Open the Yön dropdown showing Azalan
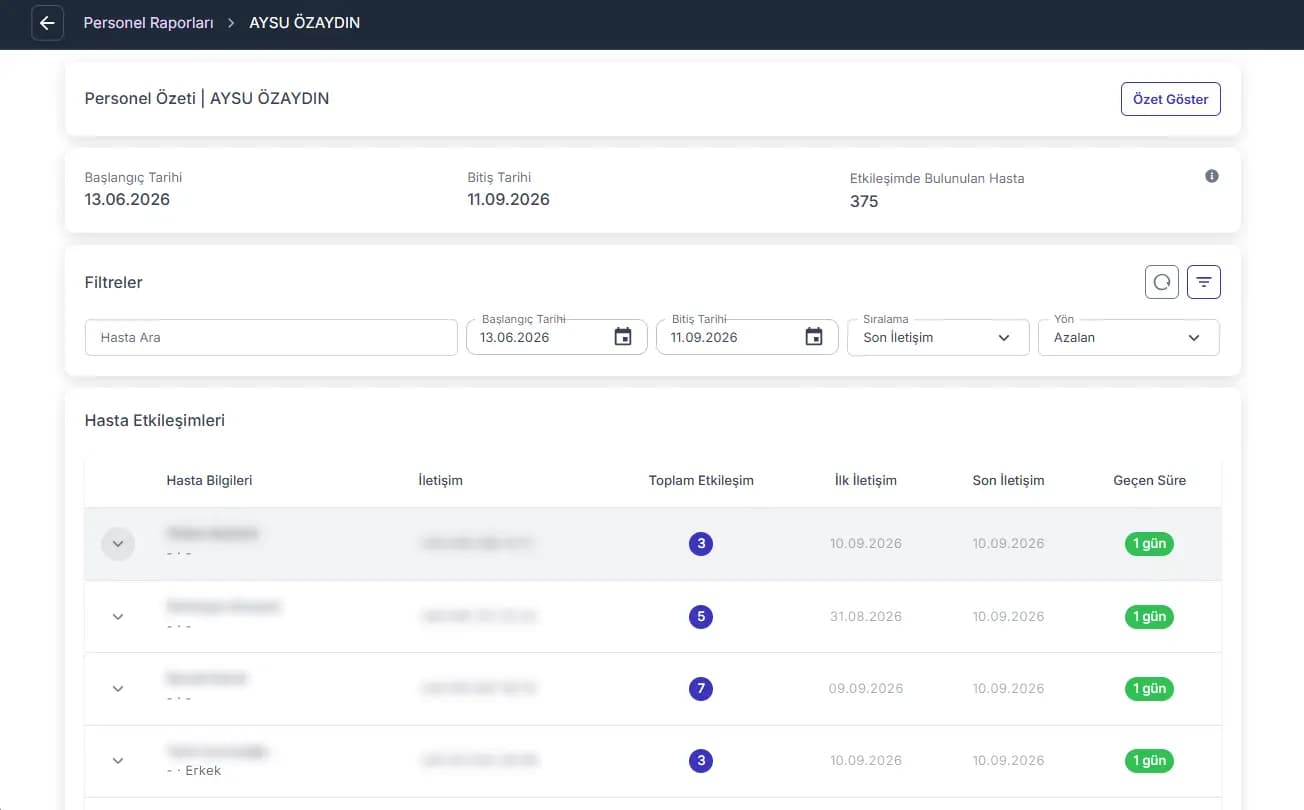This screenshot has width=1304, height=810. (1129, 337)
